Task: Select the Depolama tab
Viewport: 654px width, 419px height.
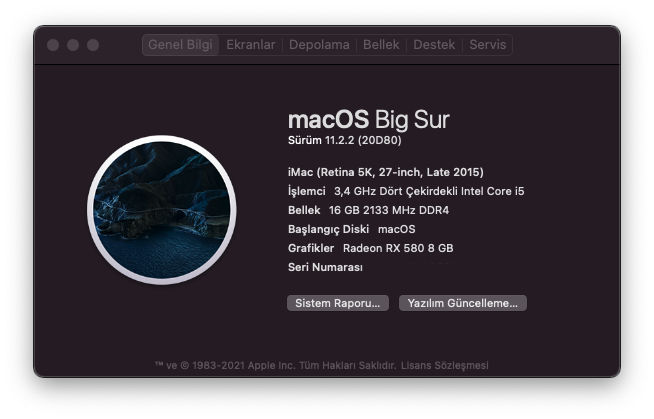Action: click(319, 45)
